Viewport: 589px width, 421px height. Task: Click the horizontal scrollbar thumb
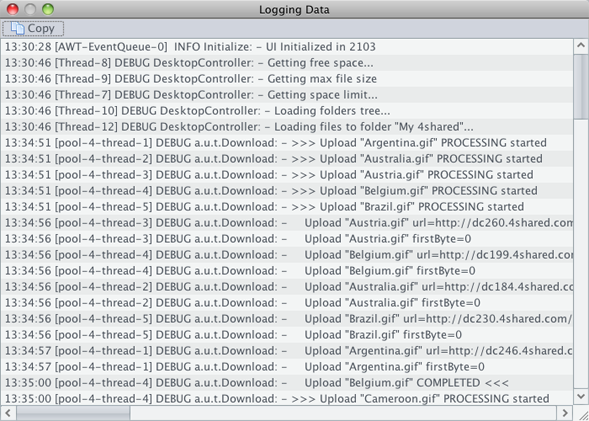[x=73, y=413]
